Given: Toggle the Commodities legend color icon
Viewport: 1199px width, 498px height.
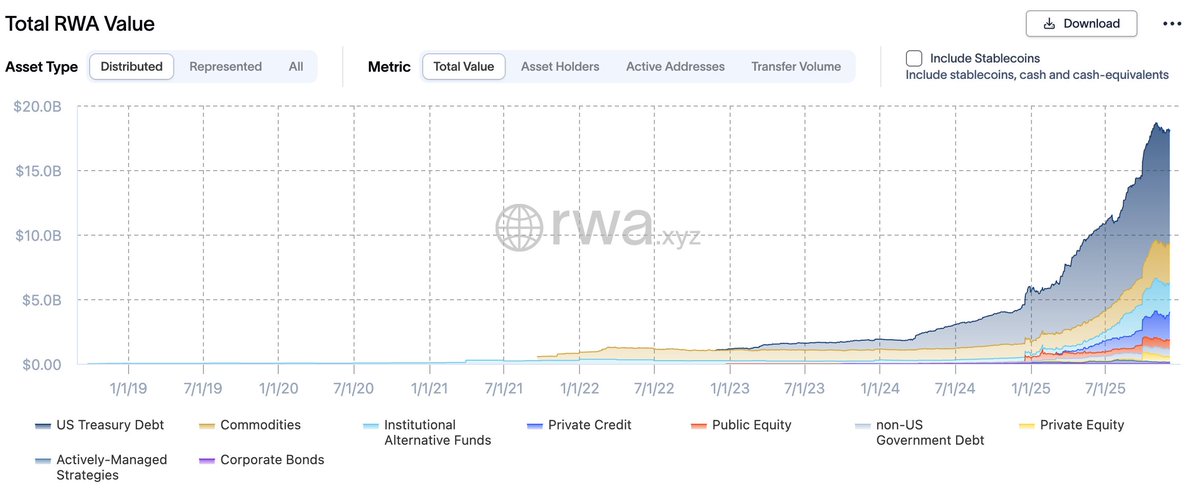Looking at the screenshot, I should coord(206,426).
